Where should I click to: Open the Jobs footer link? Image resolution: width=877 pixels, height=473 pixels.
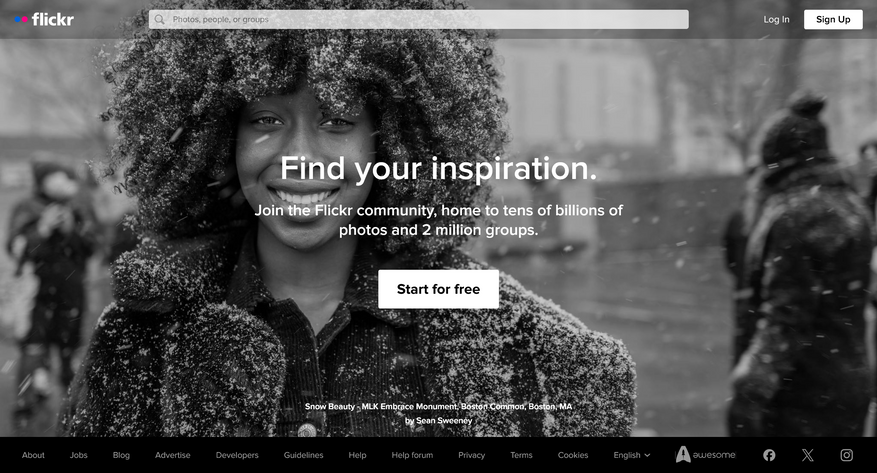pyautogui.click(x=78, y=455)
